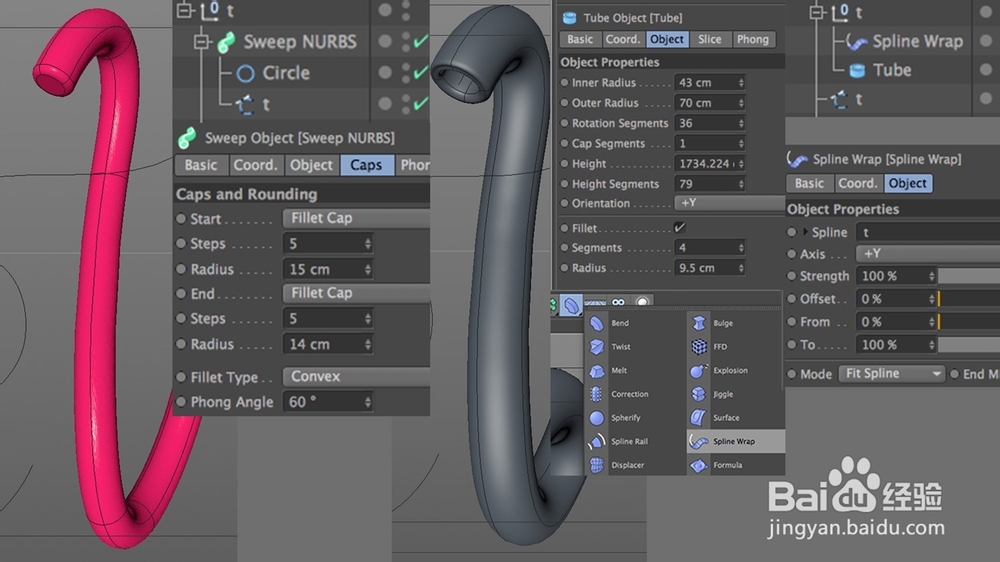The height and width of the screenshot is (562, 1000).
Task: Adjust the Spline Wrap Strength slider
Action: pyautogui.click(x=969, y=276)
